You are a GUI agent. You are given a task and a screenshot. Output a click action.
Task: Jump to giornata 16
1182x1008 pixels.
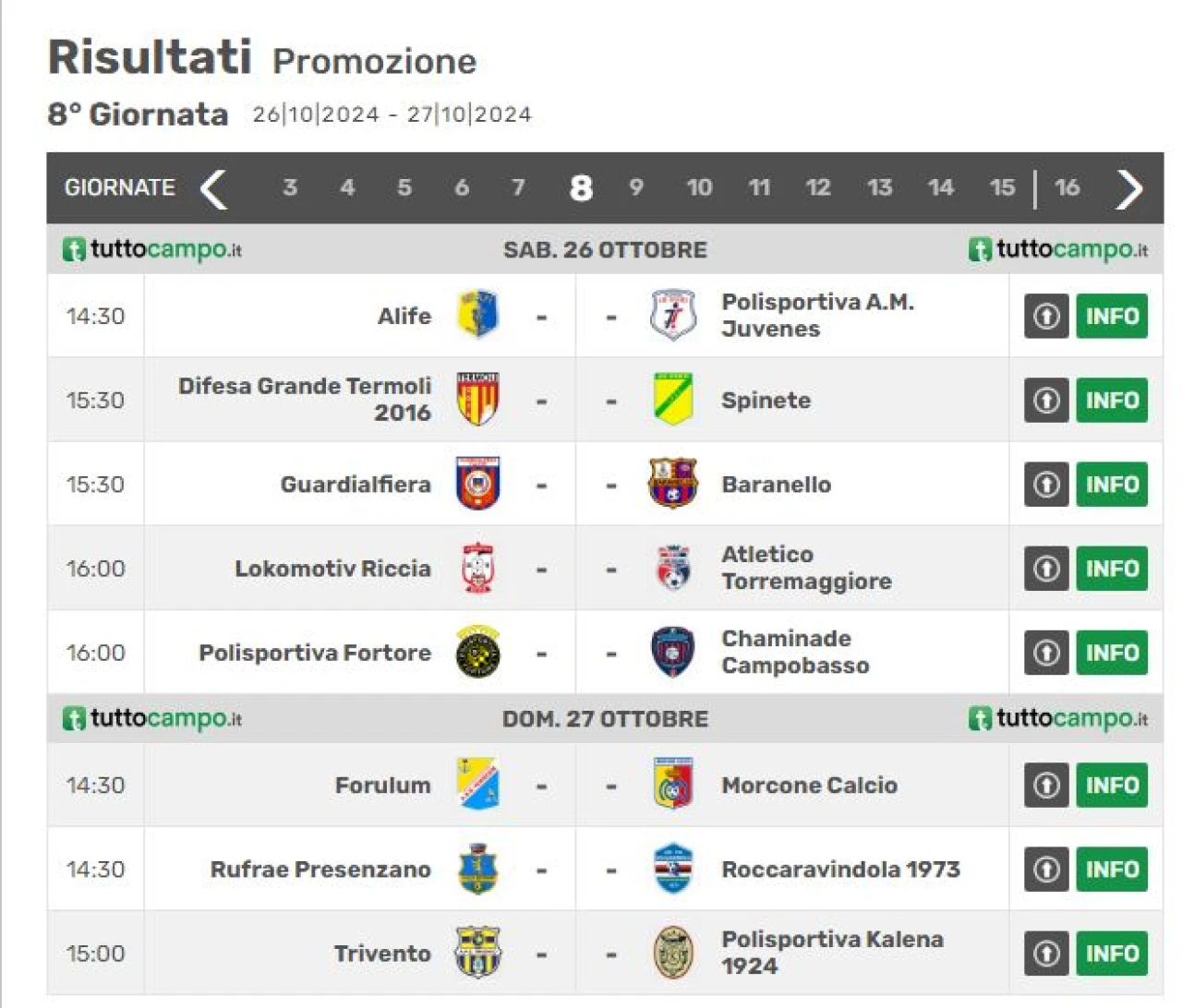pos(1067,187)
